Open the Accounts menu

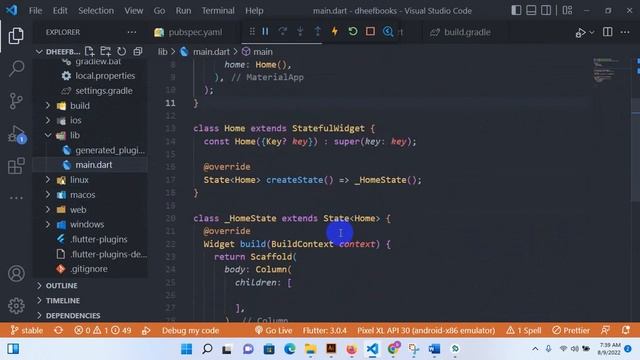[x=16, y=274]
